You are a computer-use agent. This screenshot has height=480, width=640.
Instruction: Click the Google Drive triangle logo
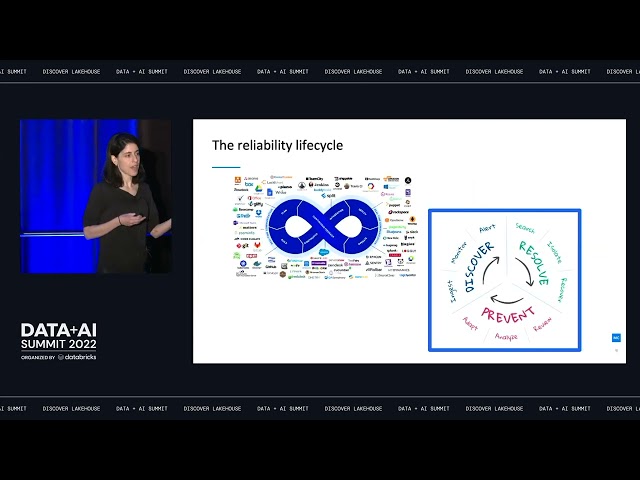[258, 189]
